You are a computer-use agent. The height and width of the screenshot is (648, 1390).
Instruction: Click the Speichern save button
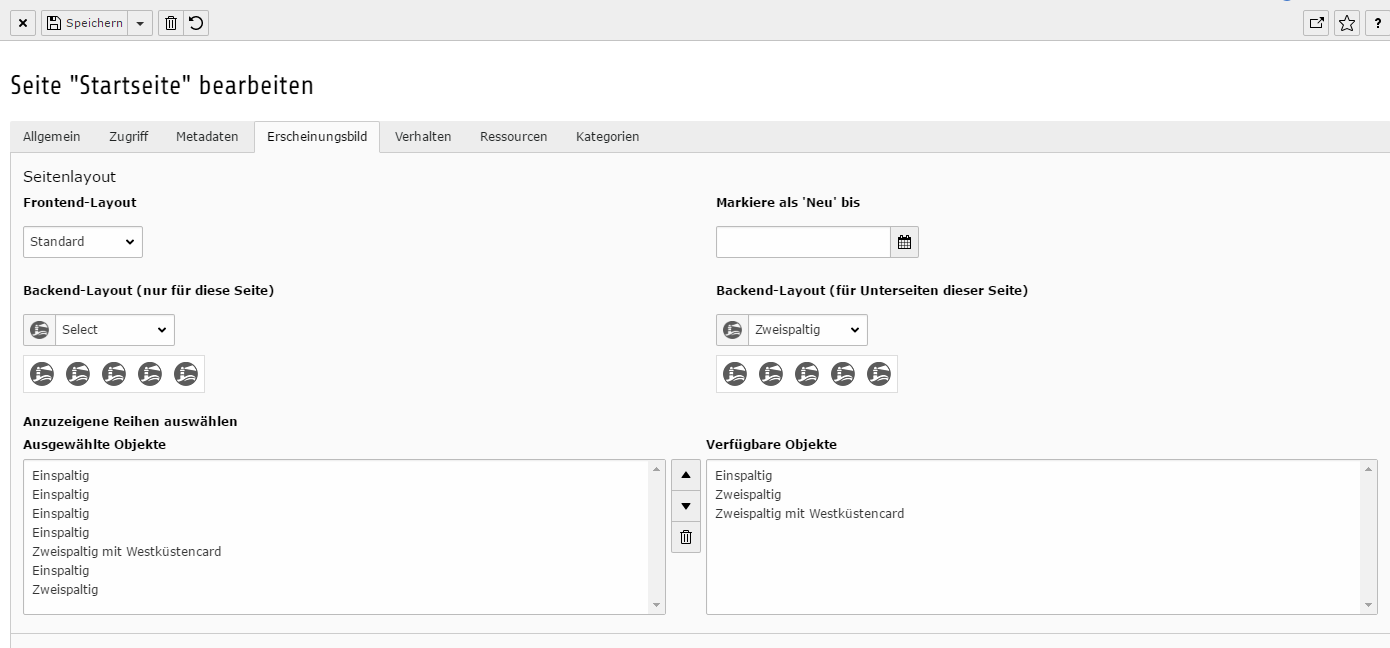point(85,23)
